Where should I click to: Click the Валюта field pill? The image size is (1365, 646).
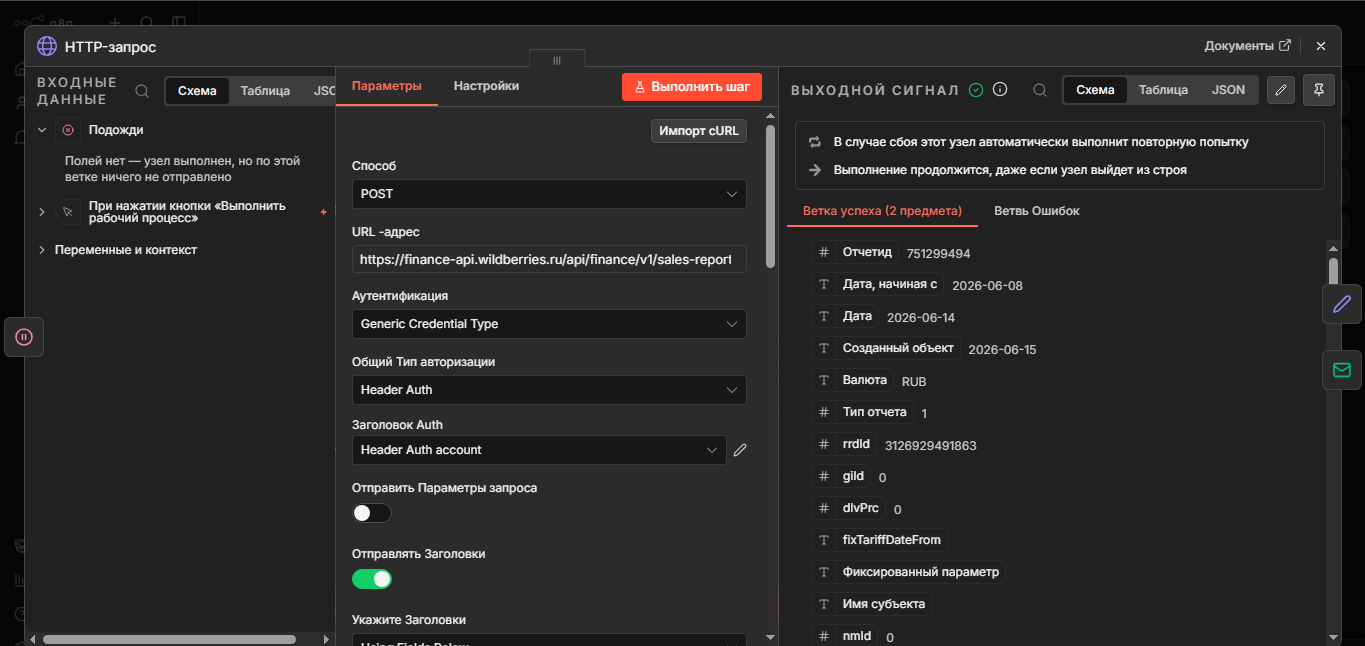click(853, 381)
